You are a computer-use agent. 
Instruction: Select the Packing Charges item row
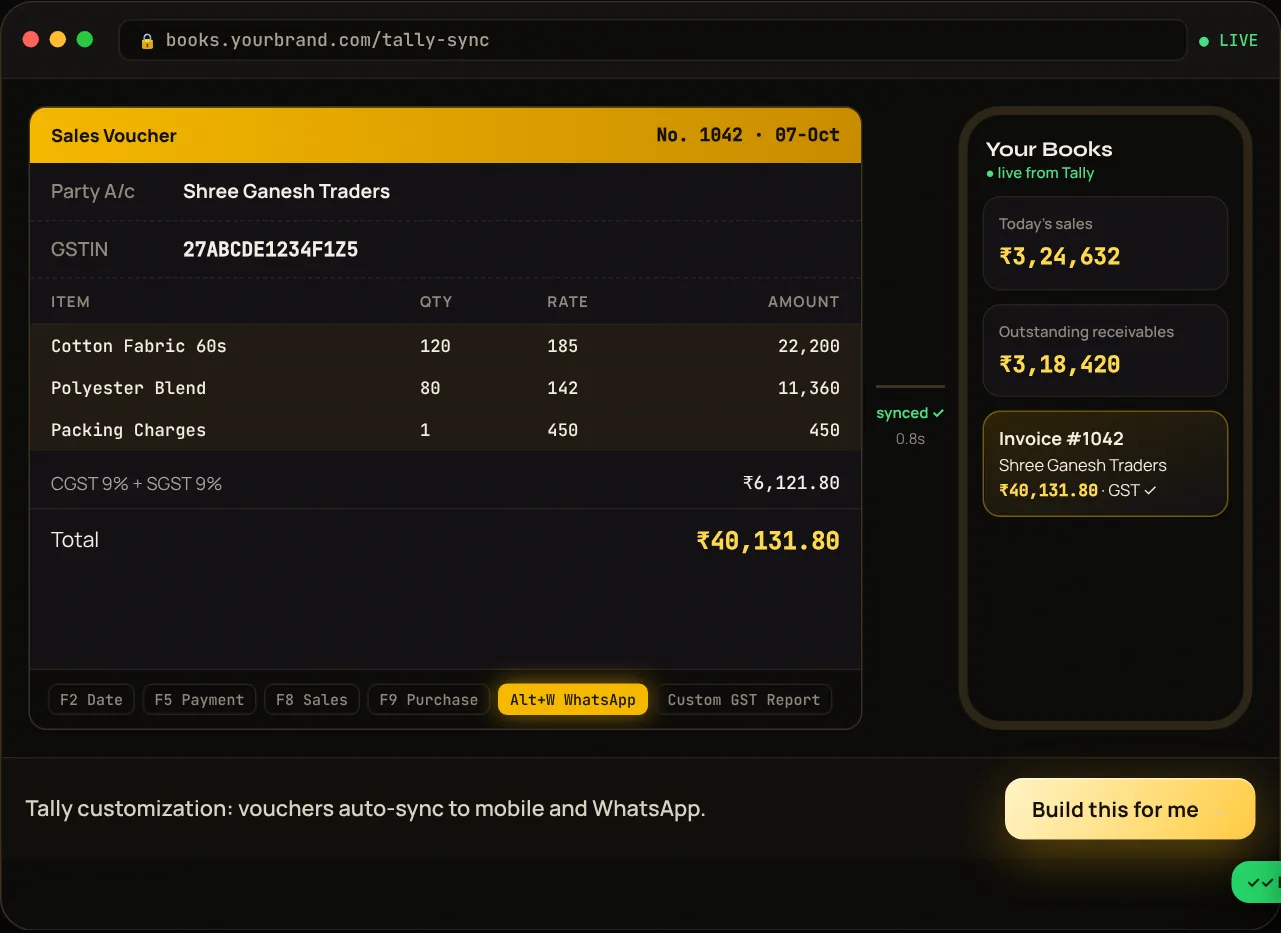pos(445,430)
